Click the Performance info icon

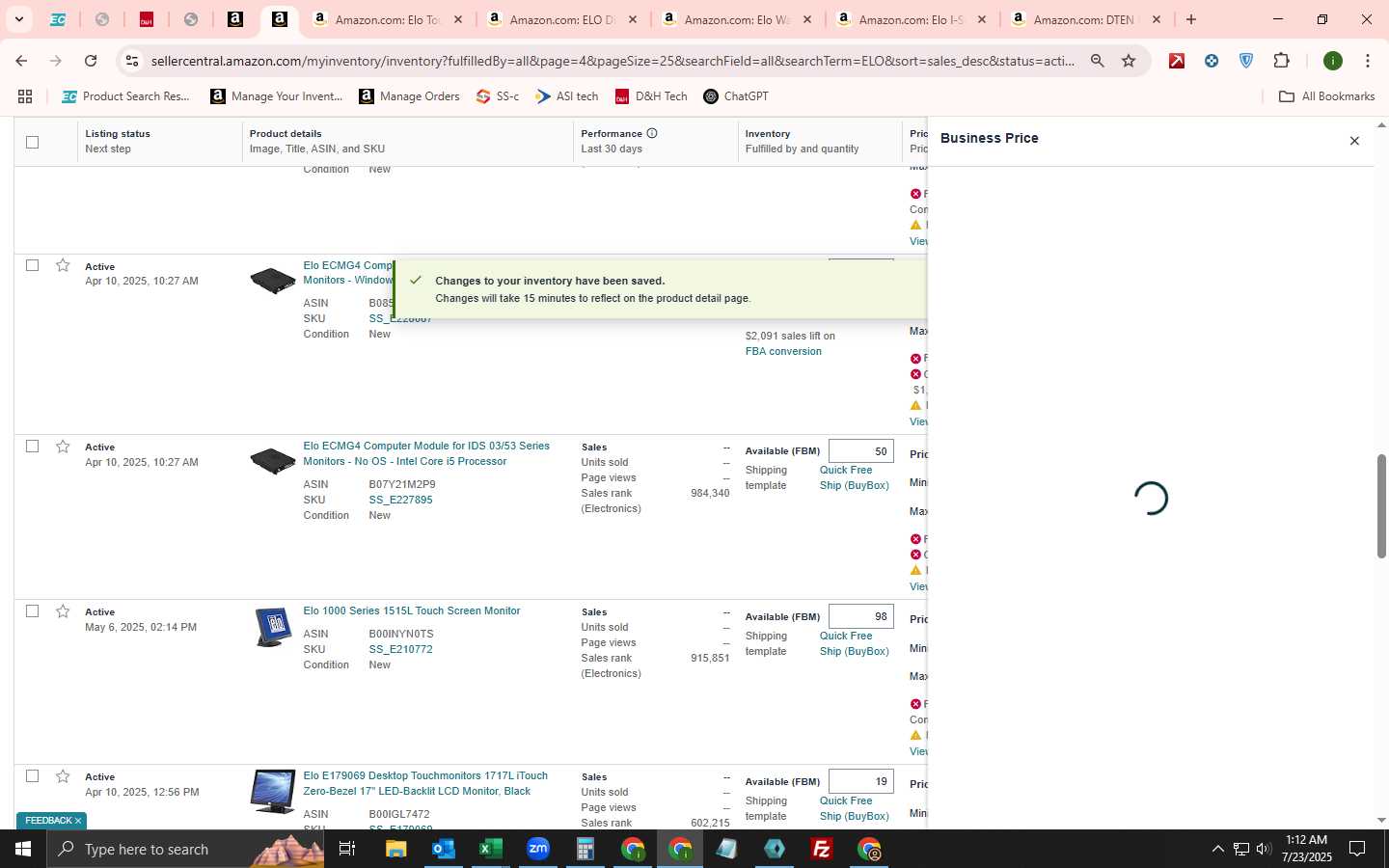coord(652,133)
